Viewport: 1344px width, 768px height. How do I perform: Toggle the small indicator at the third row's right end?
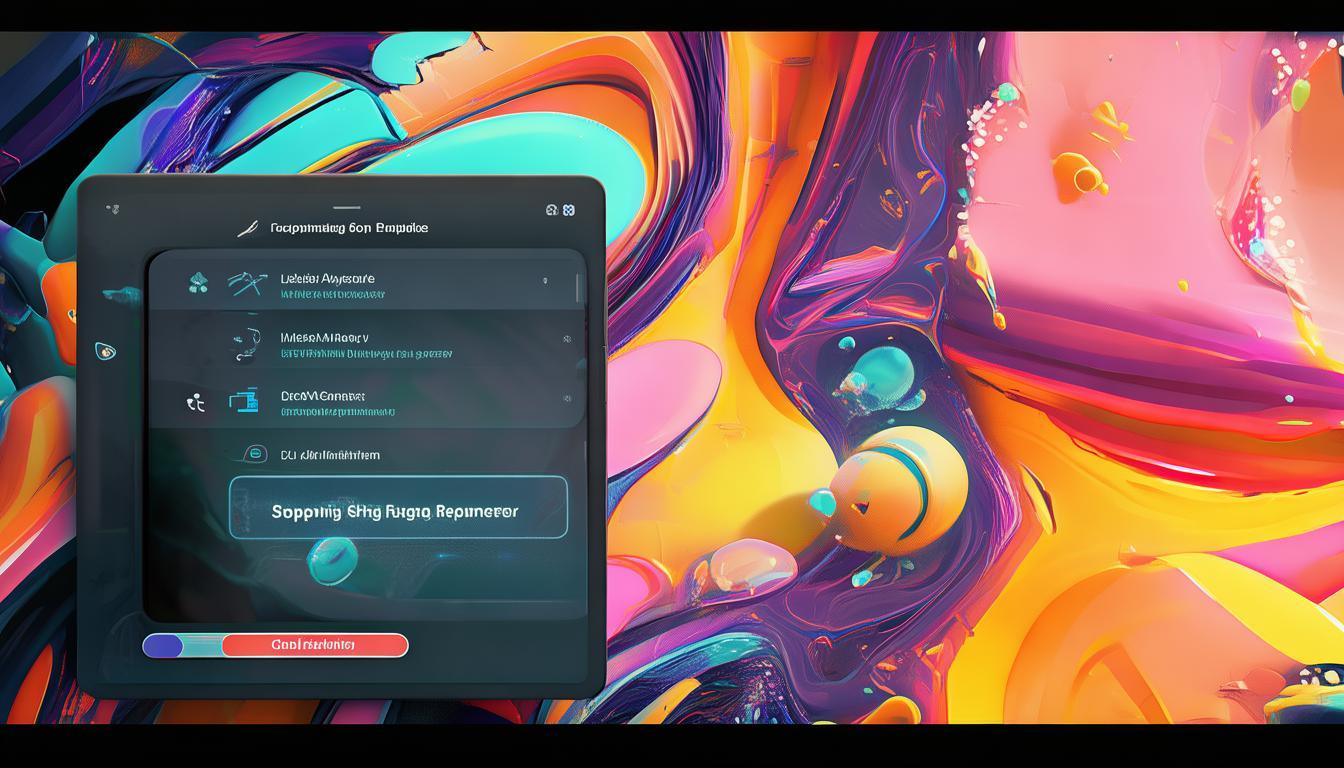[567, 399]
